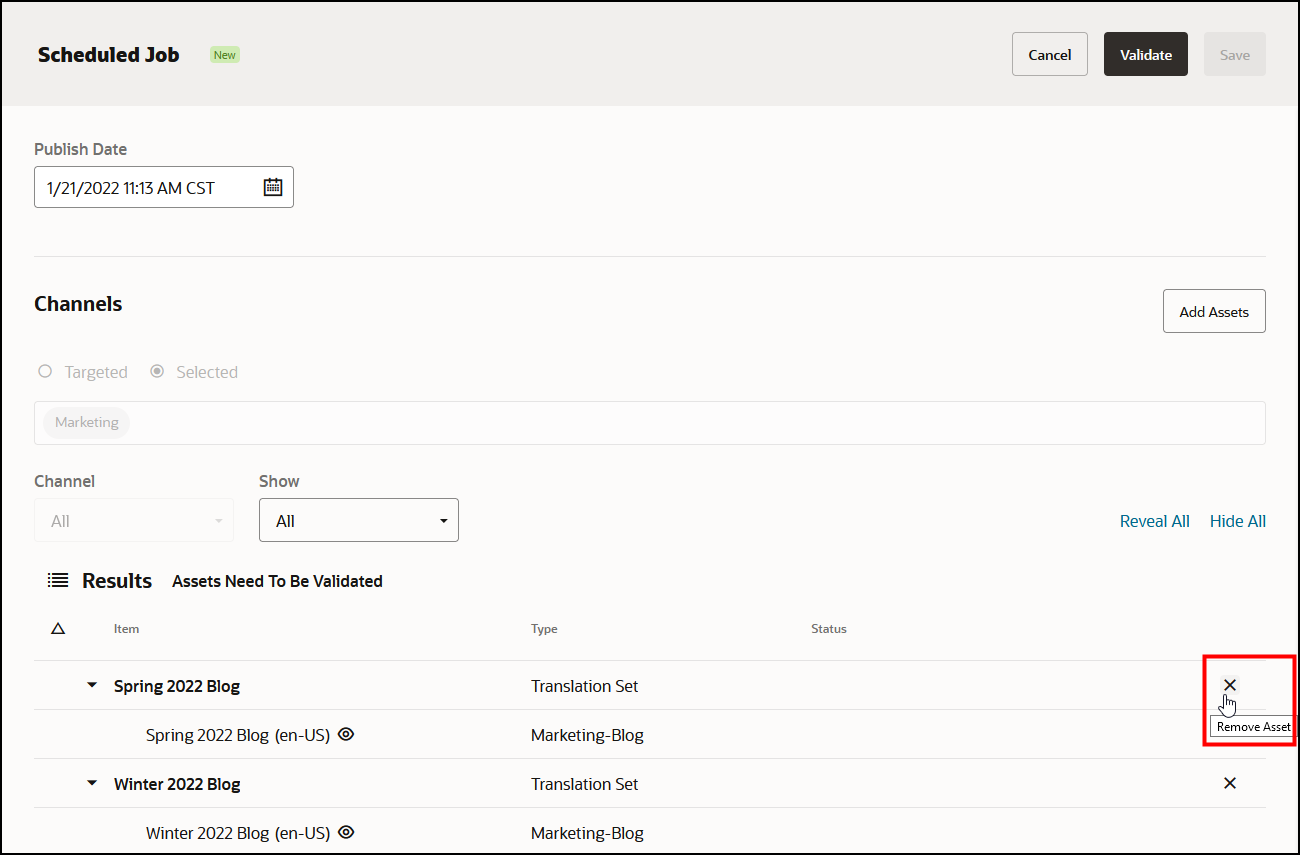The height and width of the screenshot is (855, 1300).
Task: Remove the Spring 2022 Blog asset
Action: click(1230, 685)
